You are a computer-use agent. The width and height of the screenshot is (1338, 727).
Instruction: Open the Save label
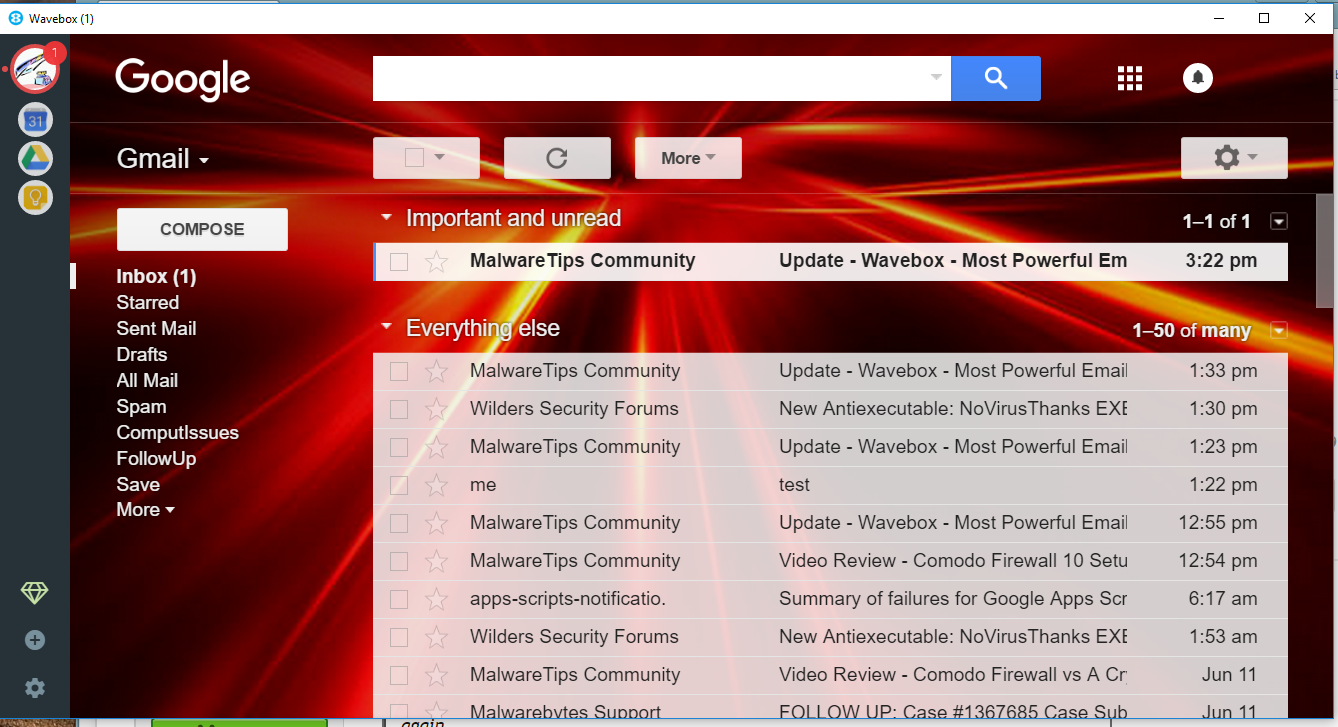[x=138, y=485]
